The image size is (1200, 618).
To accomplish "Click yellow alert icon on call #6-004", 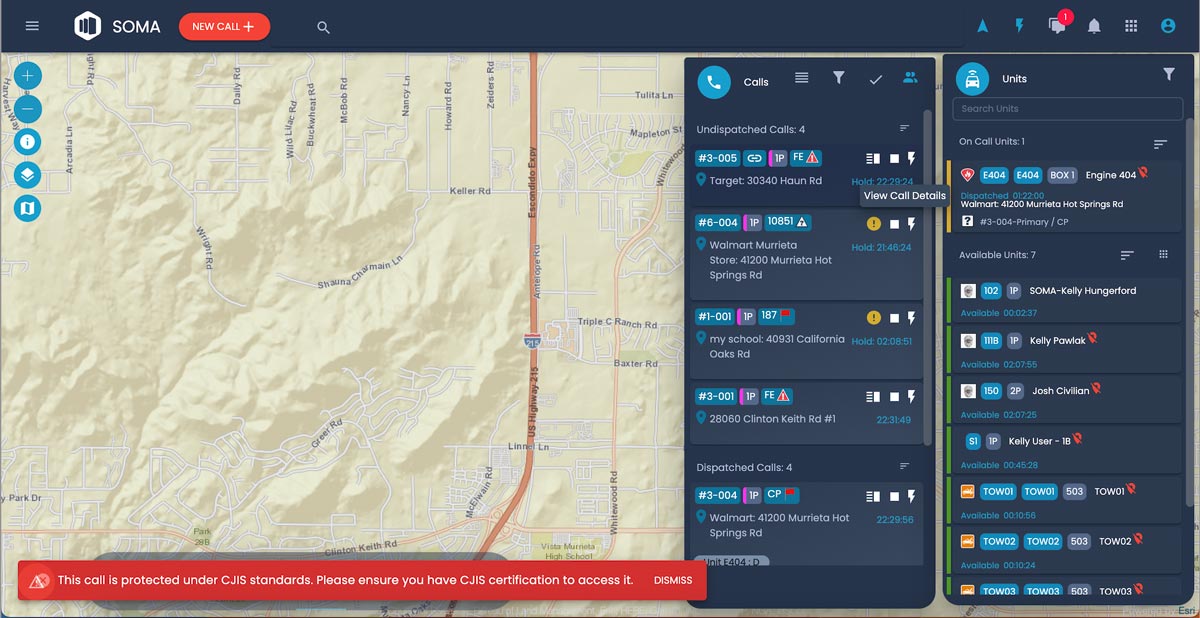I will click(x=873, y=224).
